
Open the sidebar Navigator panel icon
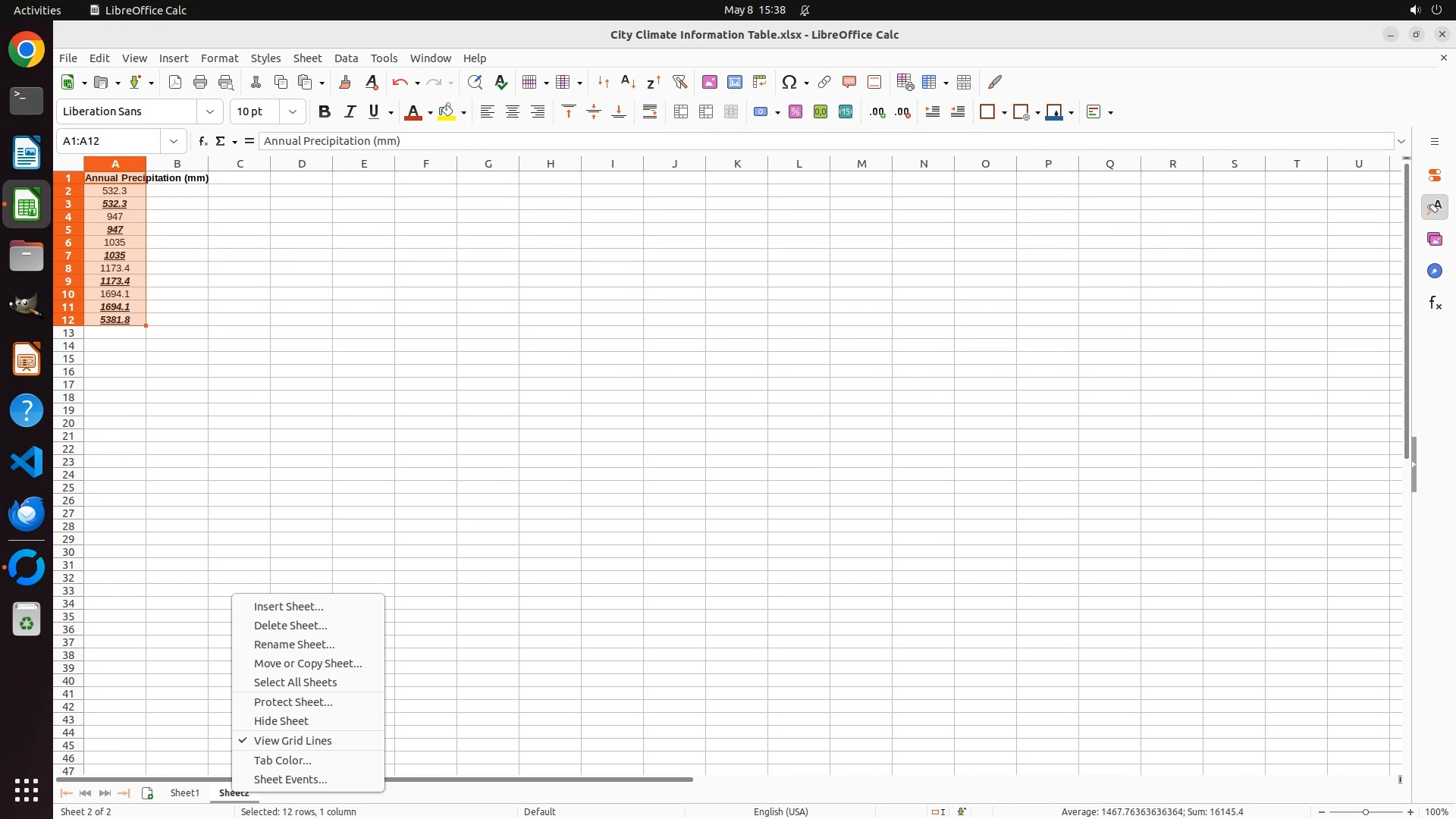click(1434, 271)
